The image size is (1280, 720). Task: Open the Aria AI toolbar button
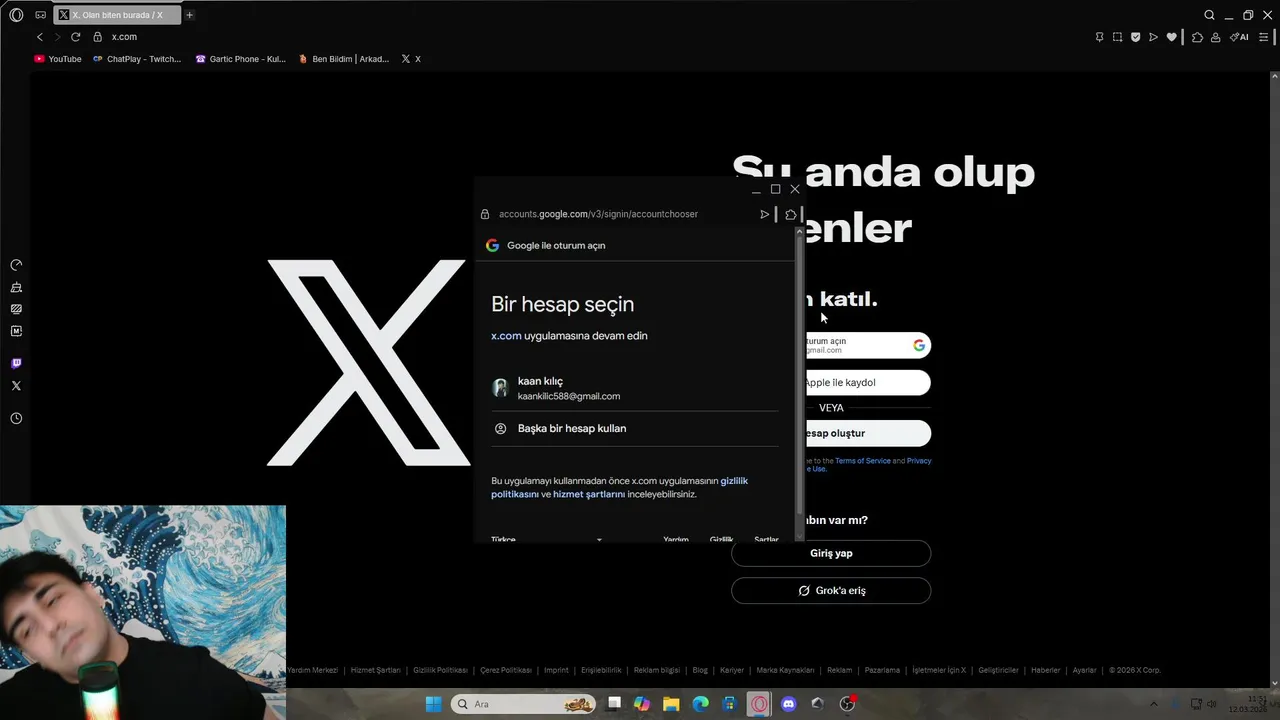(1239, 37)
